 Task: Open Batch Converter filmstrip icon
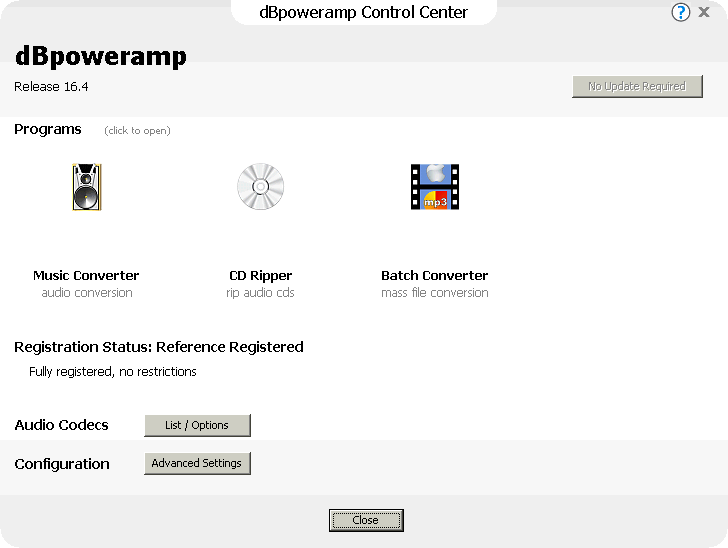pos(435,187)
